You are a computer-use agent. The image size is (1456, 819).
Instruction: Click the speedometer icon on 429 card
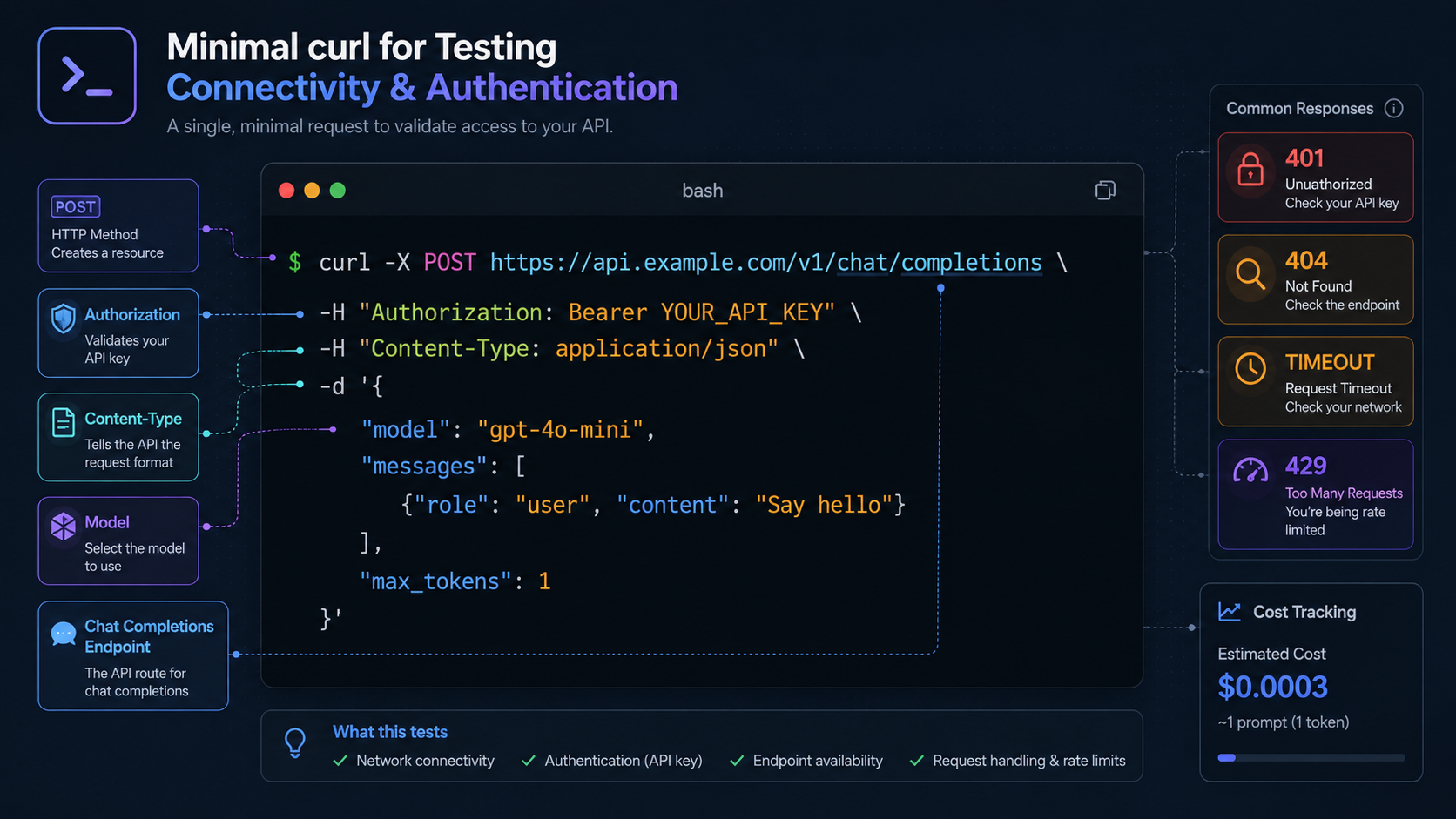click(x=1250, y=471)
